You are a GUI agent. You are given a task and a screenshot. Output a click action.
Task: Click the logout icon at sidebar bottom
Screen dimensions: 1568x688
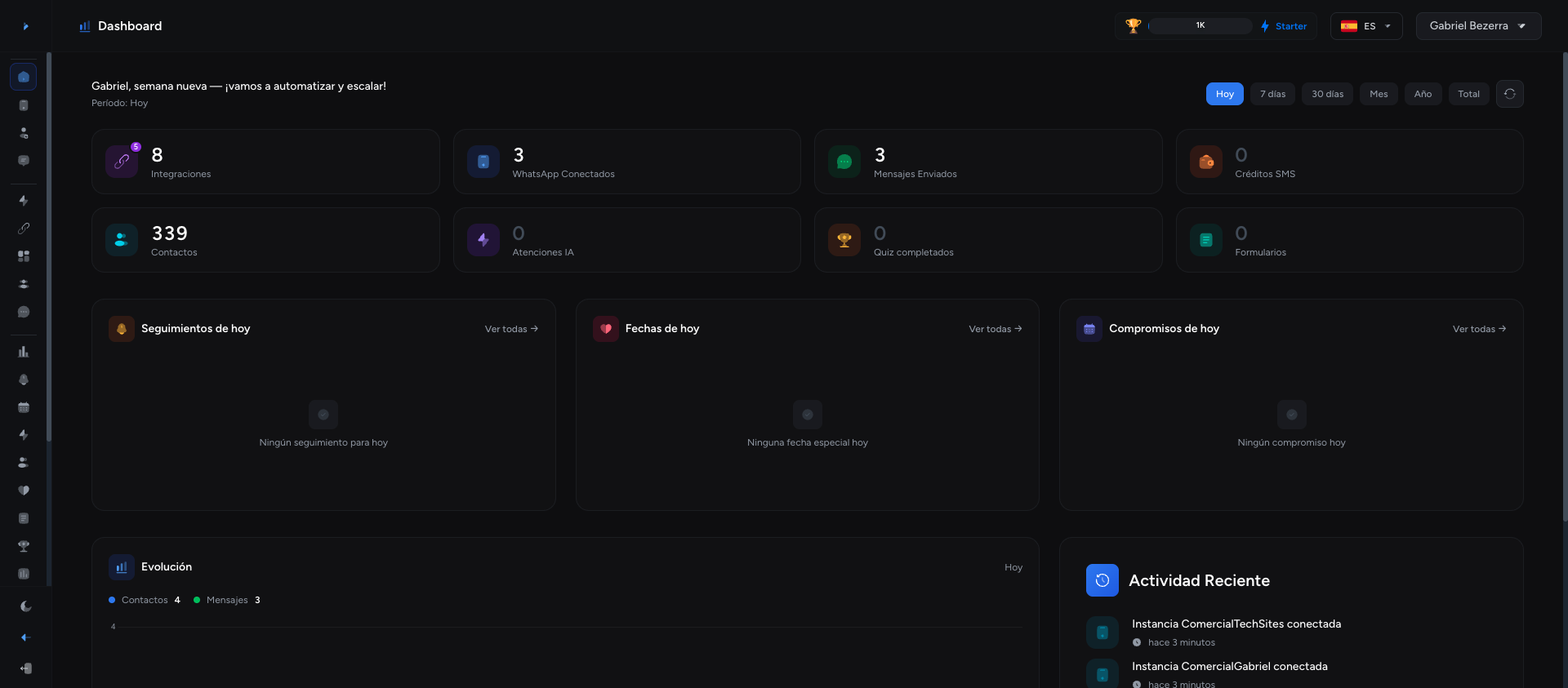[25, 668]
